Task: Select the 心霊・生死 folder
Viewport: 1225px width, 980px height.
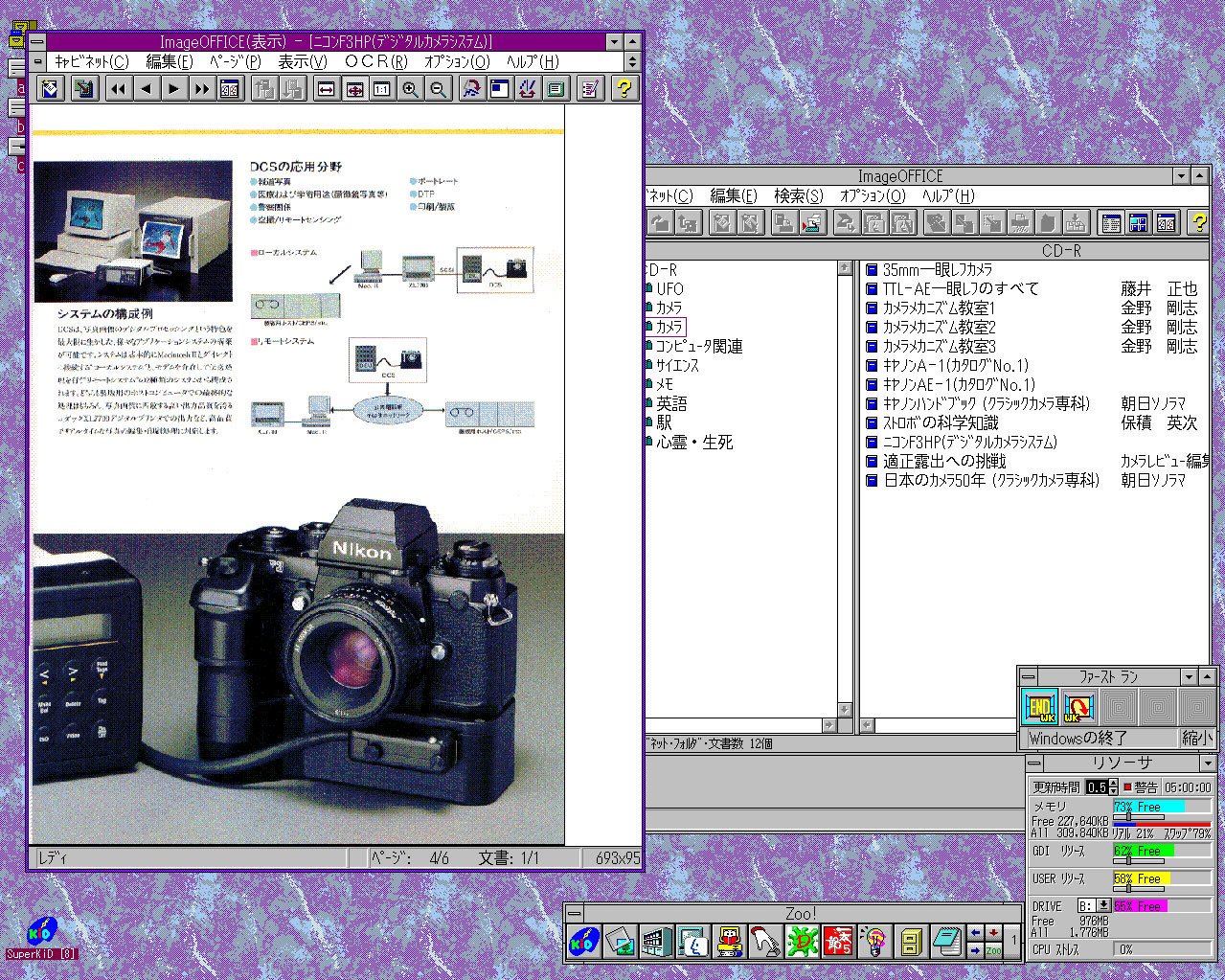Action: coord(694,442)
